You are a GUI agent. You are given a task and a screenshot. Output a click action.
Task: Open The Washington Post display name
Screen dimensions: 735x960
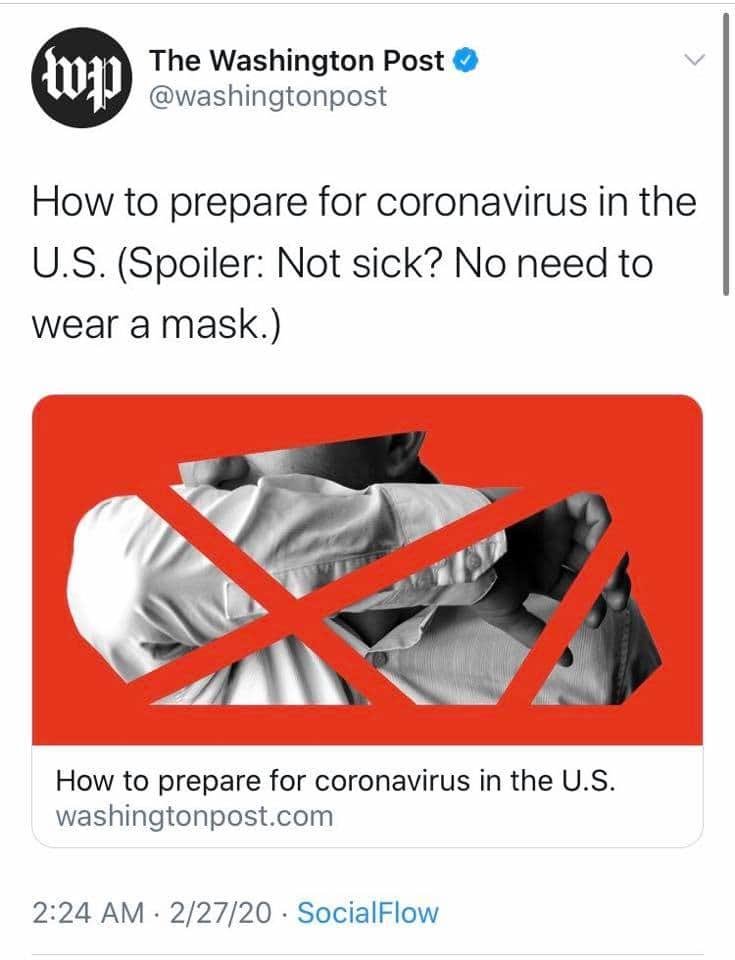297,60
